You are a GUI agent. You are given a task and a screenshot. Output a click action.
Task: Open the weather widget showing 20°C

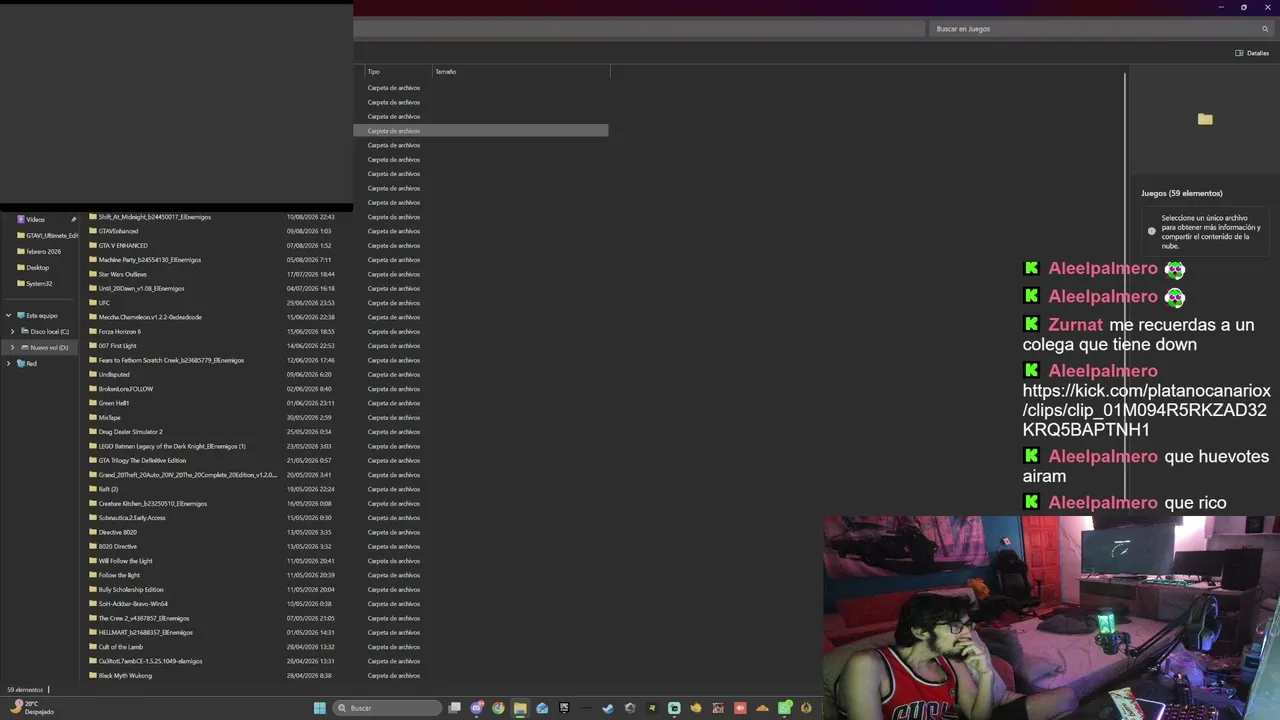pos(32,708)
